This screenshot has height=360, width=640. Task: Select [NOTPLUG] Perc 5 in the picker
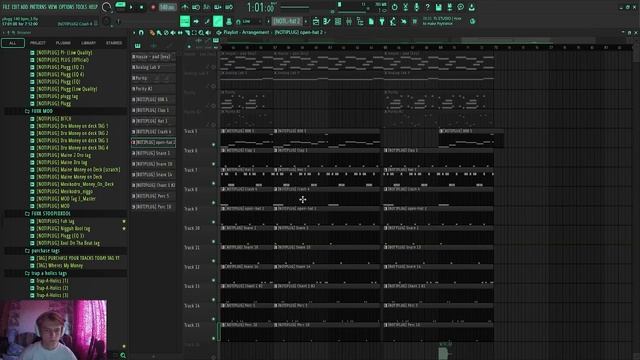coord(153,196)
